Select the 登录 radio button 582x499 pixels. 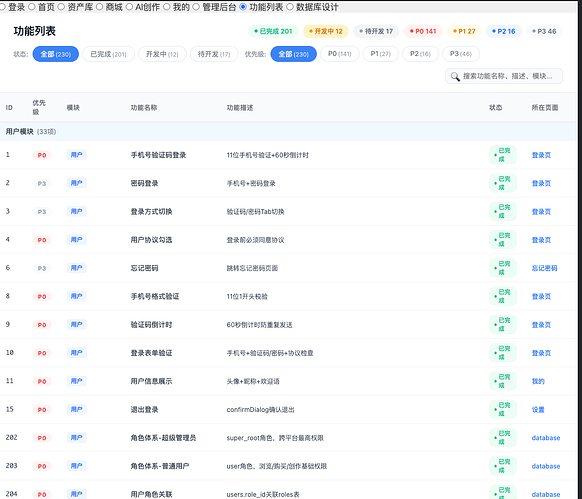(2, 7)
